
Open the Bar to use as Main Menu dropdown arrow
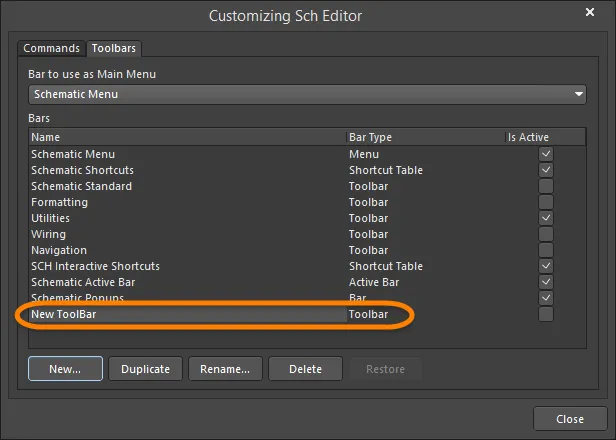(578, 94)
